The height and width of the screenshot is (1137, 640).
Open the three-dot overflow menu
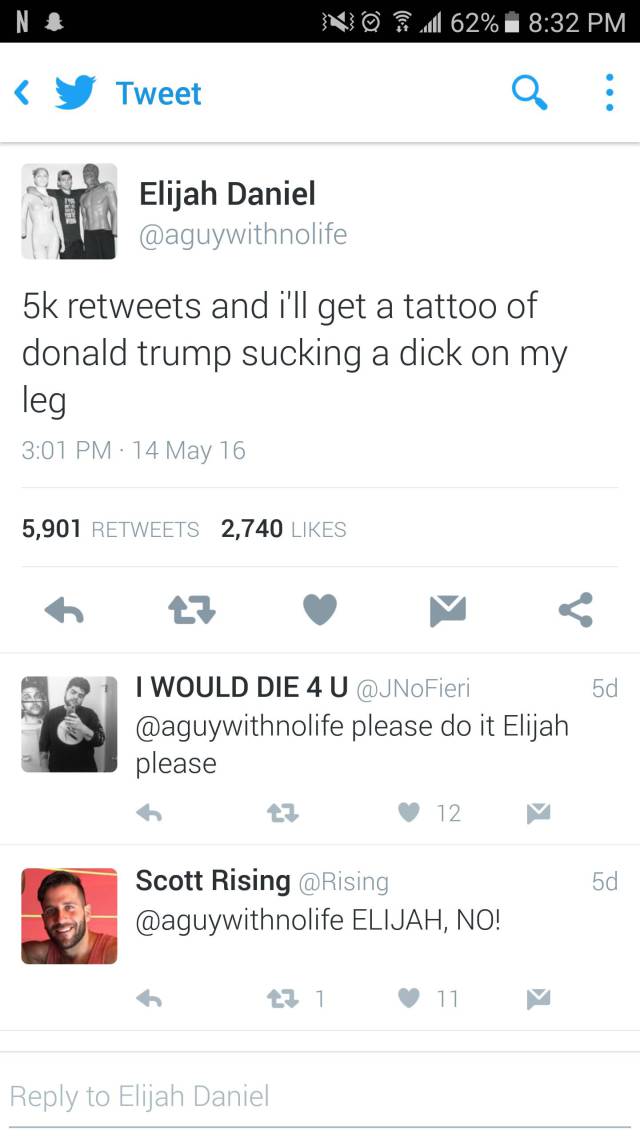[609, 93]
